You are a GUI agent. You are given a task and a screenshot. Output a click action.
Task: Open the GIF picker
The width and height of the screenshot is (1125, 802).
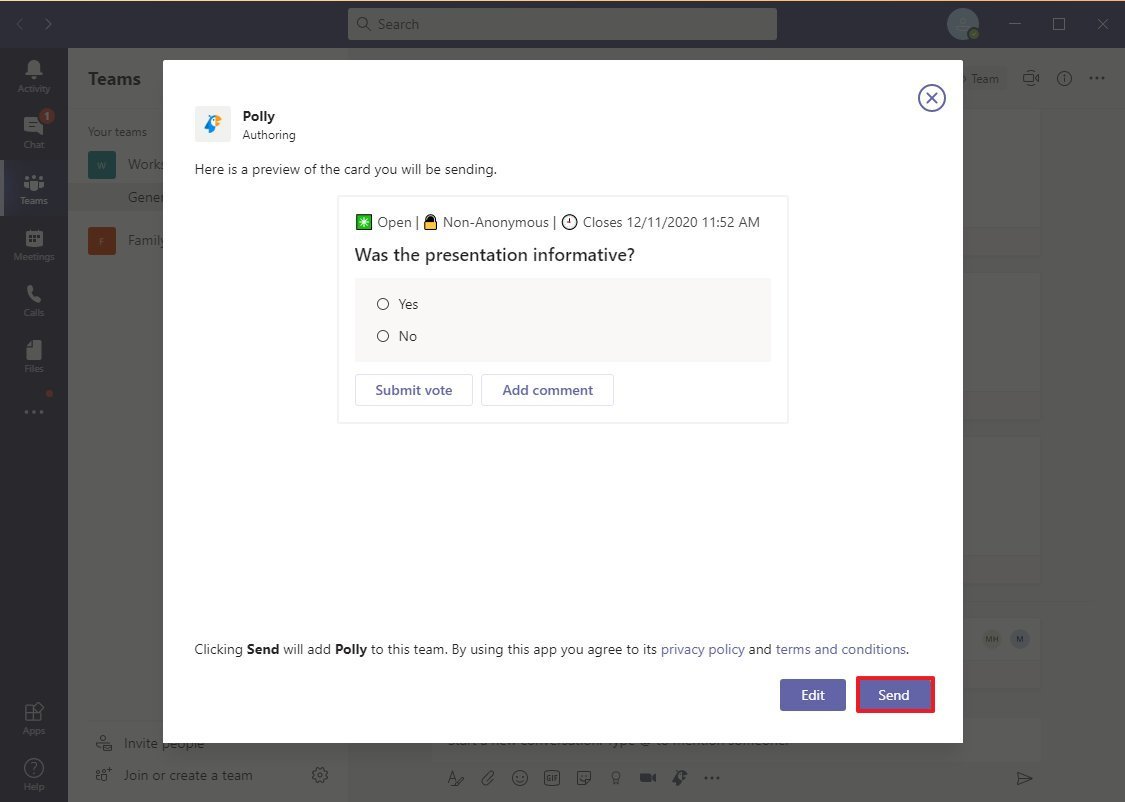point(552,778)
